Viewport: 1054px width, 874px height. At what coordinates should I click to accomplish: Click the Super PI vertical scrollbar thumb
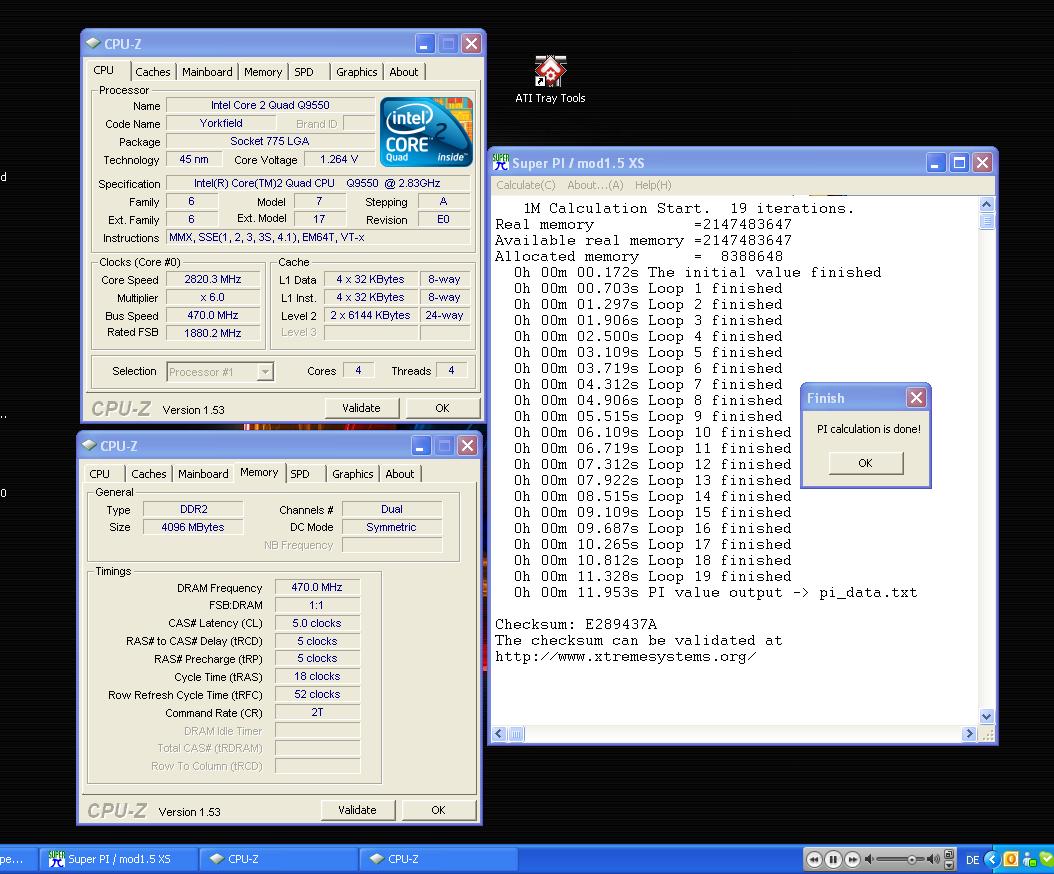986,221
